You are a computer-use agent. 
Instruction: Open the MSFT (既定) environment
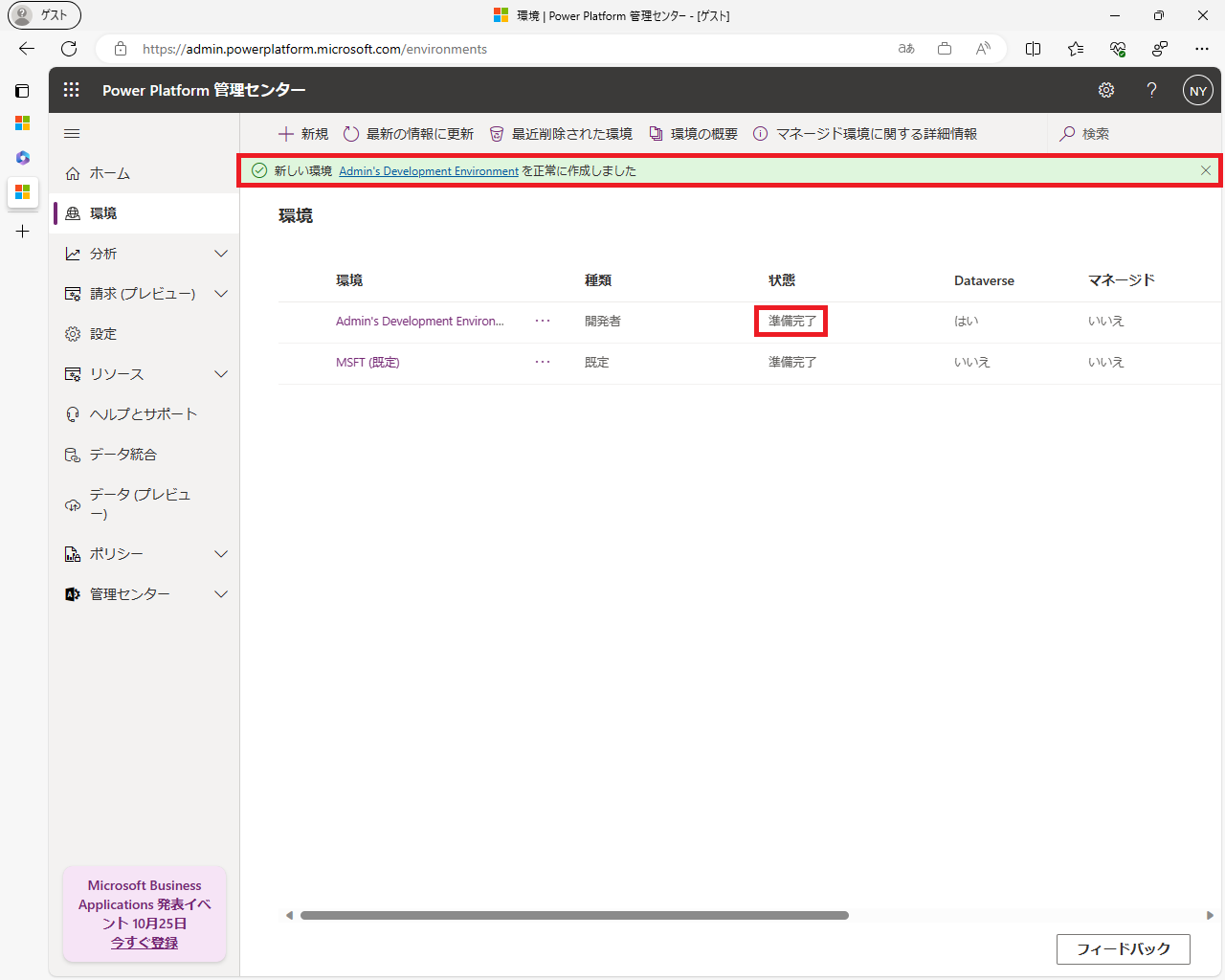tap(367, 363)
